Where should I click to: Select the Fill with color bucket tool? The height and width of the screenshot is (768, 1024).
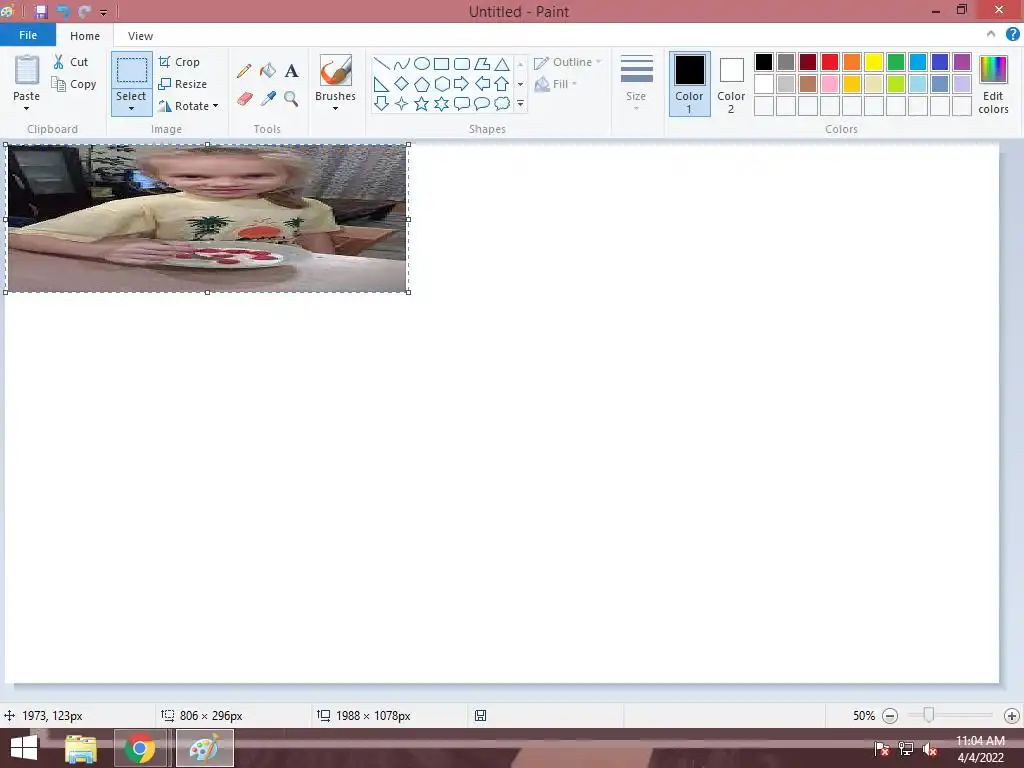pyautogui.click(x=268, y=71)
